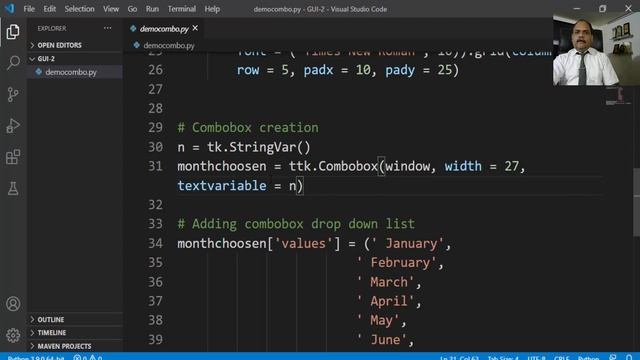This screenshot has width=640, height=360.
Task: Open the Run menu
Action: click(152, 9)
